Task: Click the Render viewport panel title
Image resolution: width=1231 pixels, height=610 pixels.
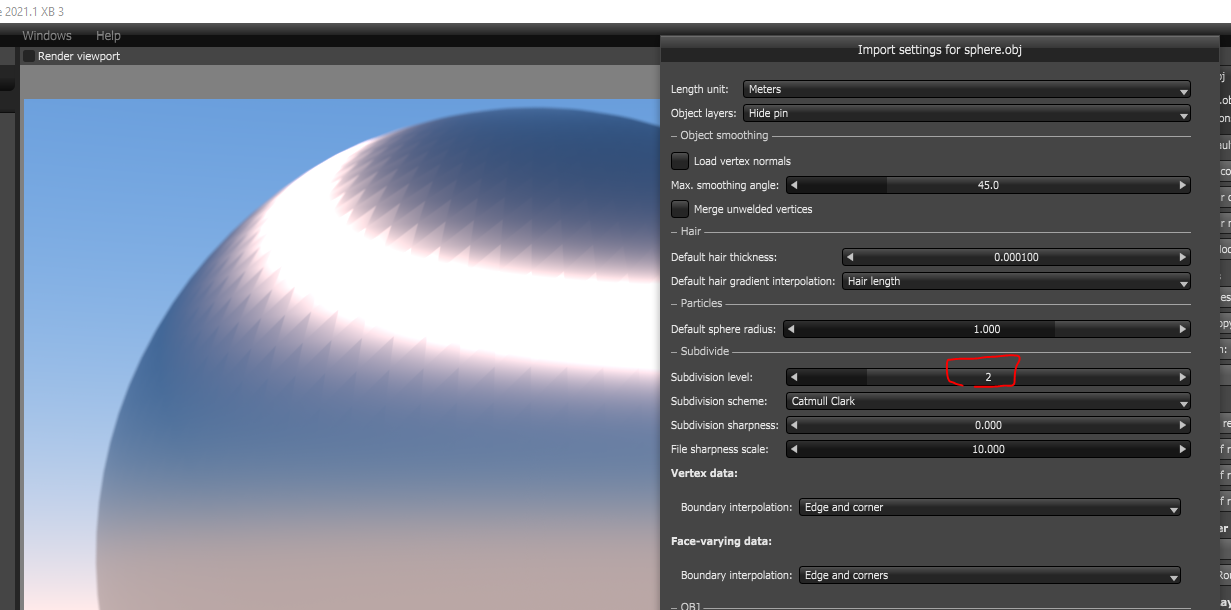Action: point(79,56)
